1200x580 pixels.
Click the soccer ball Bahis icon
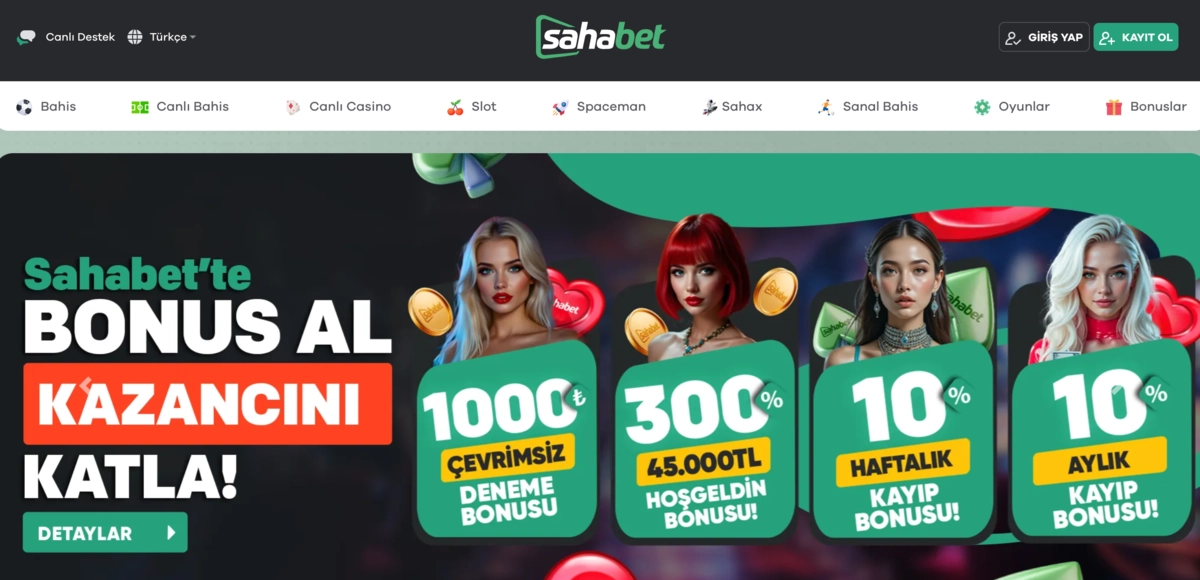click(24, 107)
